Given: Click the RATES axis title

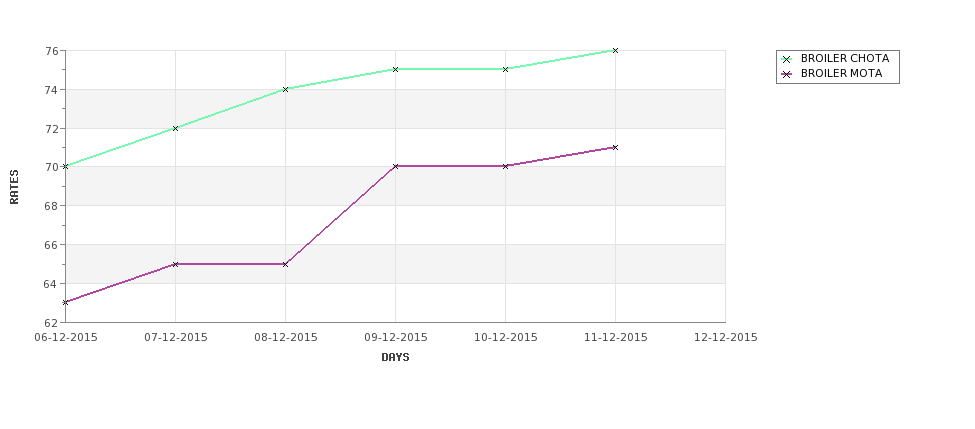Looking at the screenshot, I should 14,187.
